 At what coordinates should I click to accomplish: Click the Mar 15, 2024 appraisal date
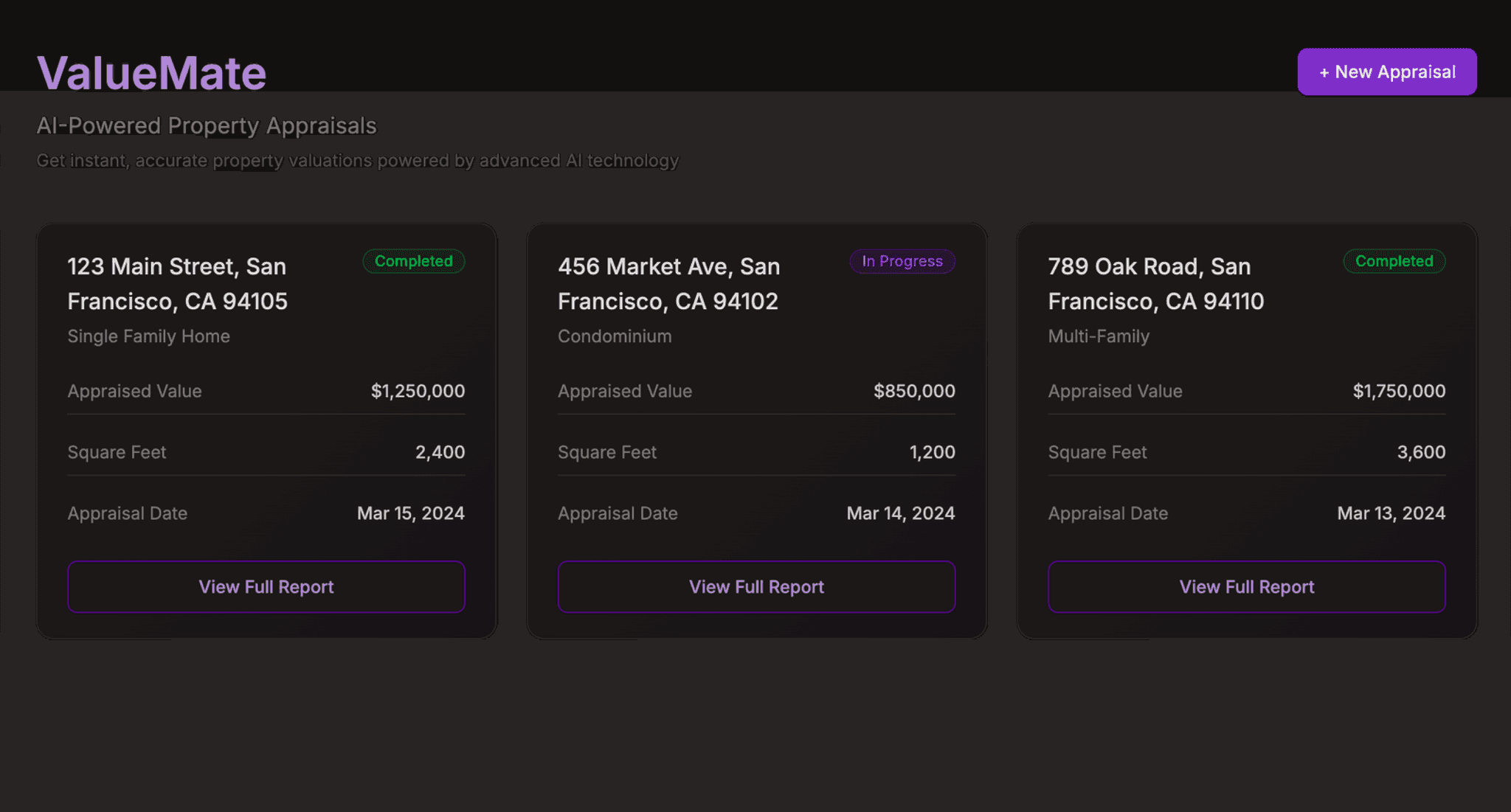tap(410, 513)
